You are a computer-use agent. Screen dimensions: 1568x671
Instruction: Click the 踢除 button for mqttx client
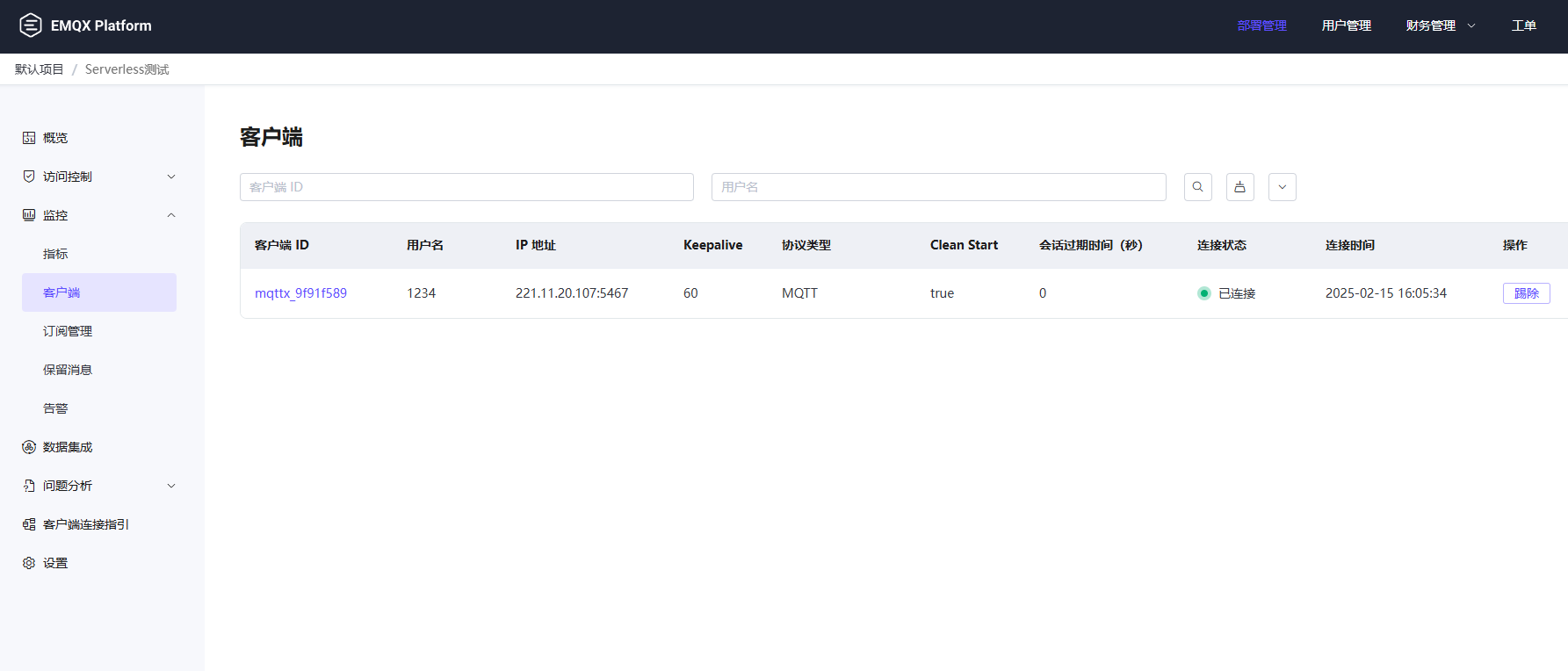[1526, 293]
